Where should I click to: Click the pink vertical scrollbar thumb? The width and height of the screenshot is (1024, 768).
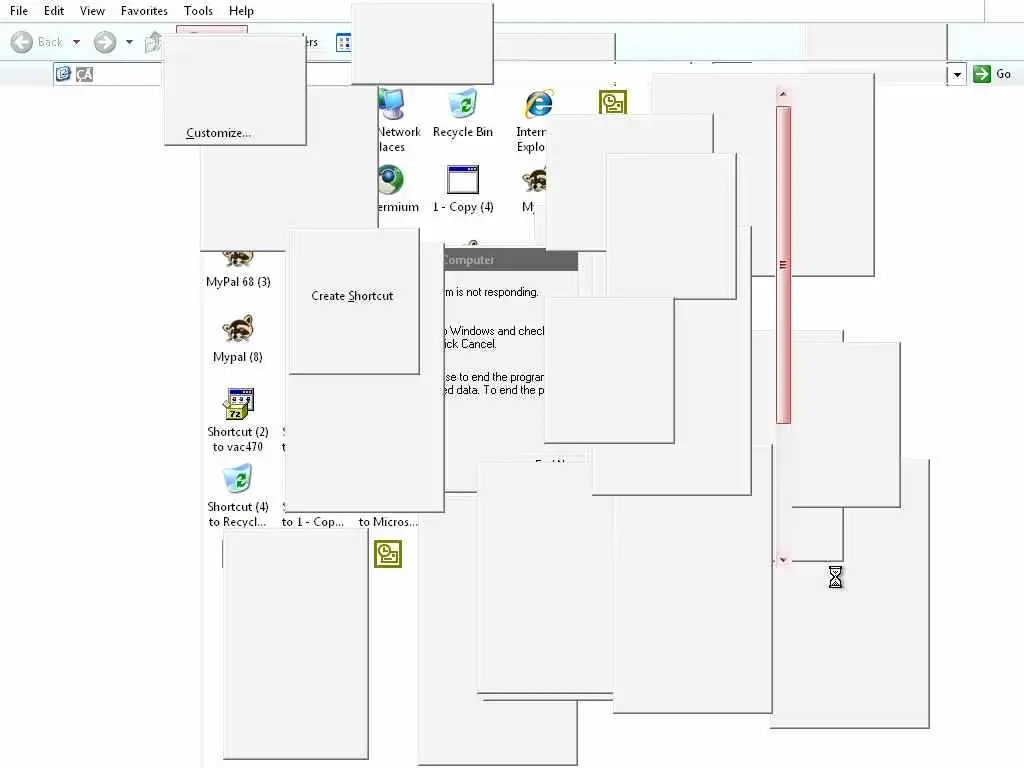point(783,264)
